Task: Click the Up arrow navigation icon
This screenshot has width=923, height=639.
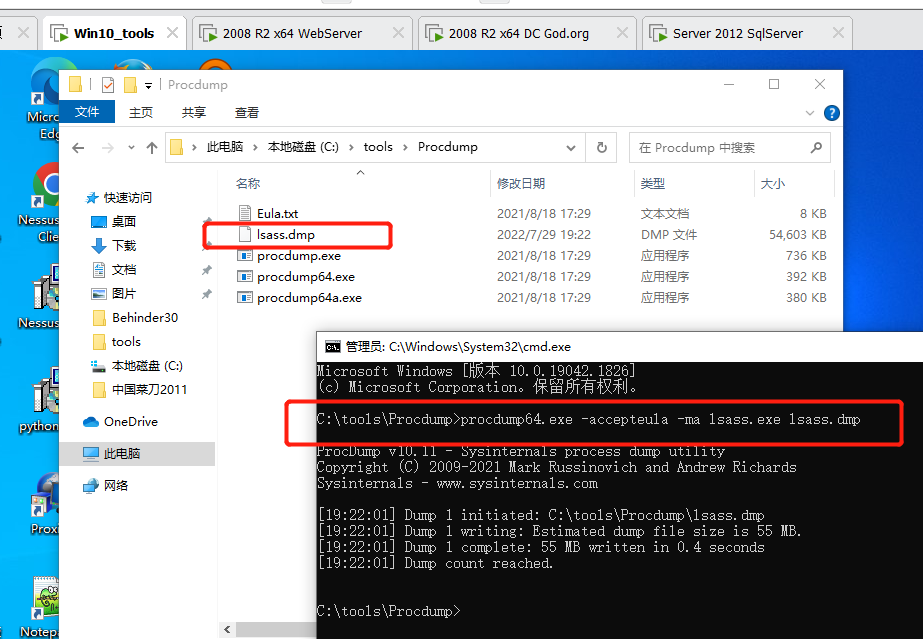Action: coord(152,147)
